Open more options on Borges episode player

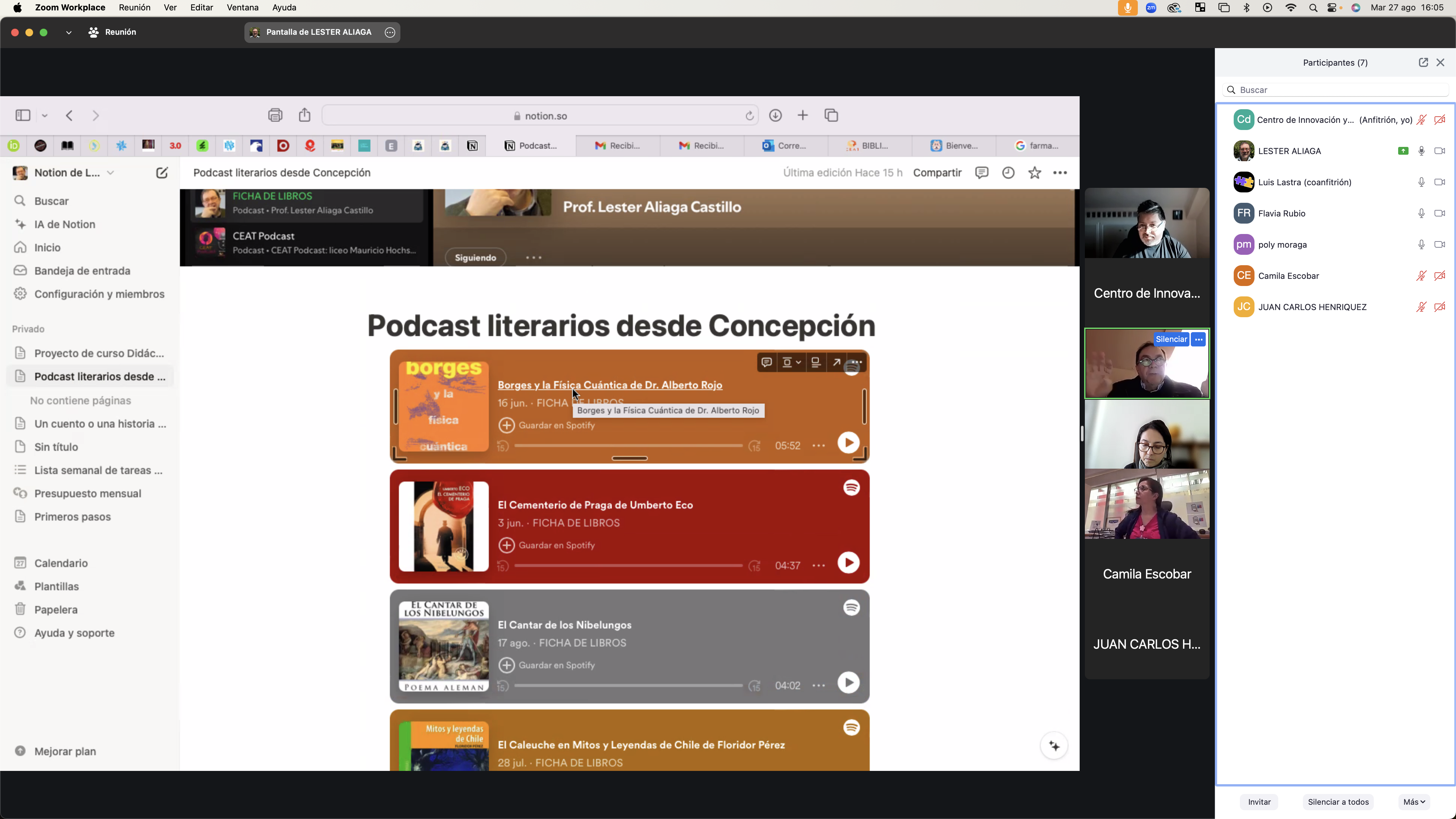[x=818, y=445]
